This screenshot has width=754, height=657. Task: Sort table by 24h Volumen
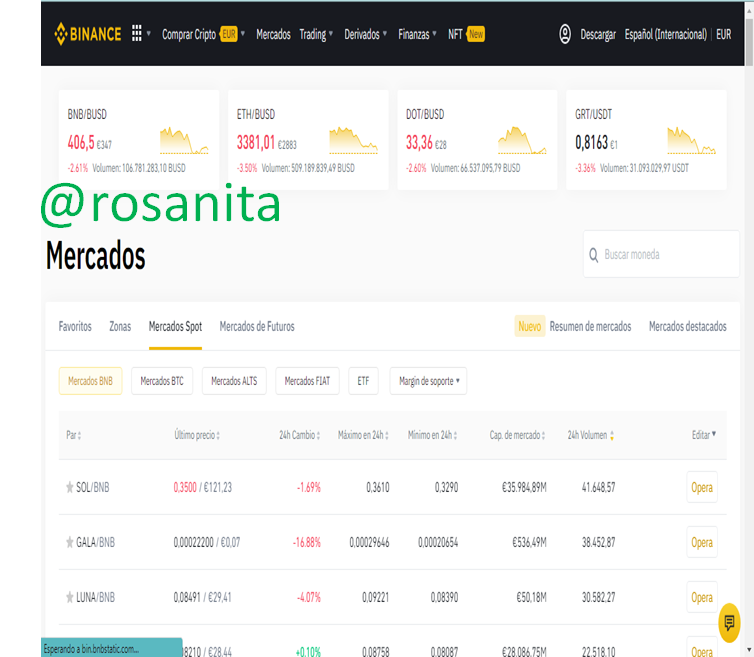point(591,435)
